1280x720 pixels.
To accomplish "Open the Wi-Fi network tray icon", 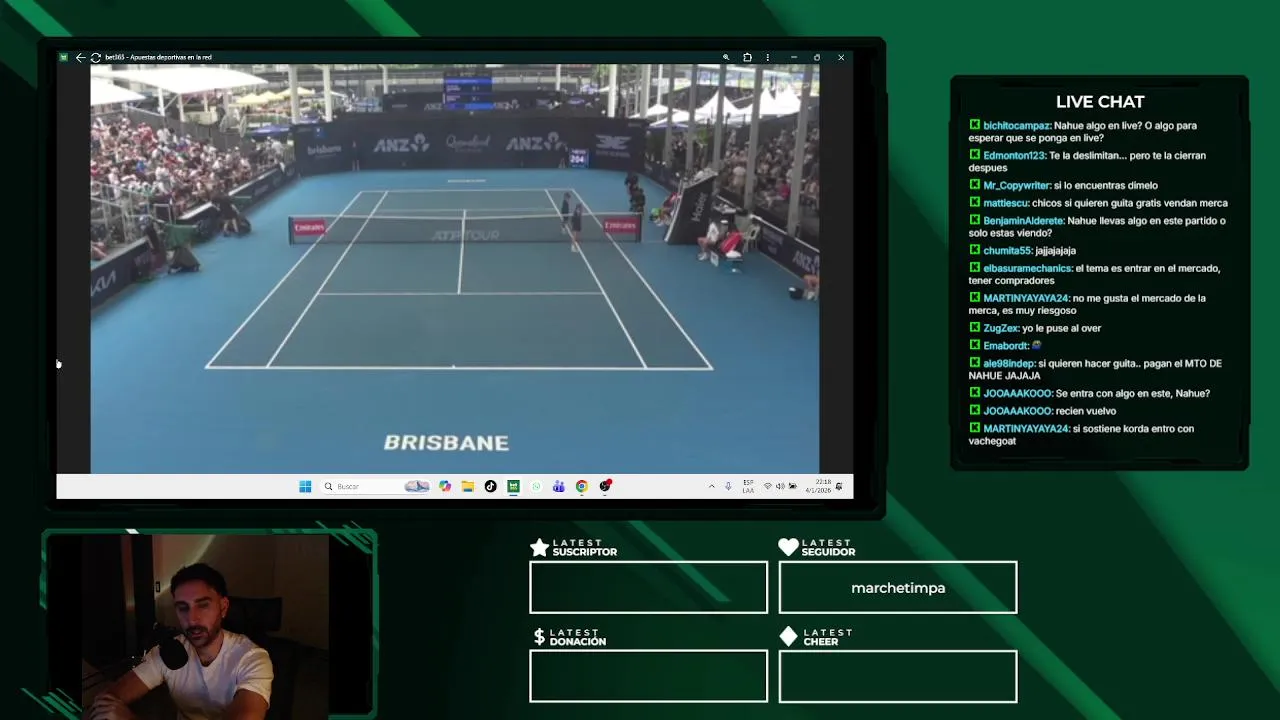I will pyautogui.click(x=767, y=486).
